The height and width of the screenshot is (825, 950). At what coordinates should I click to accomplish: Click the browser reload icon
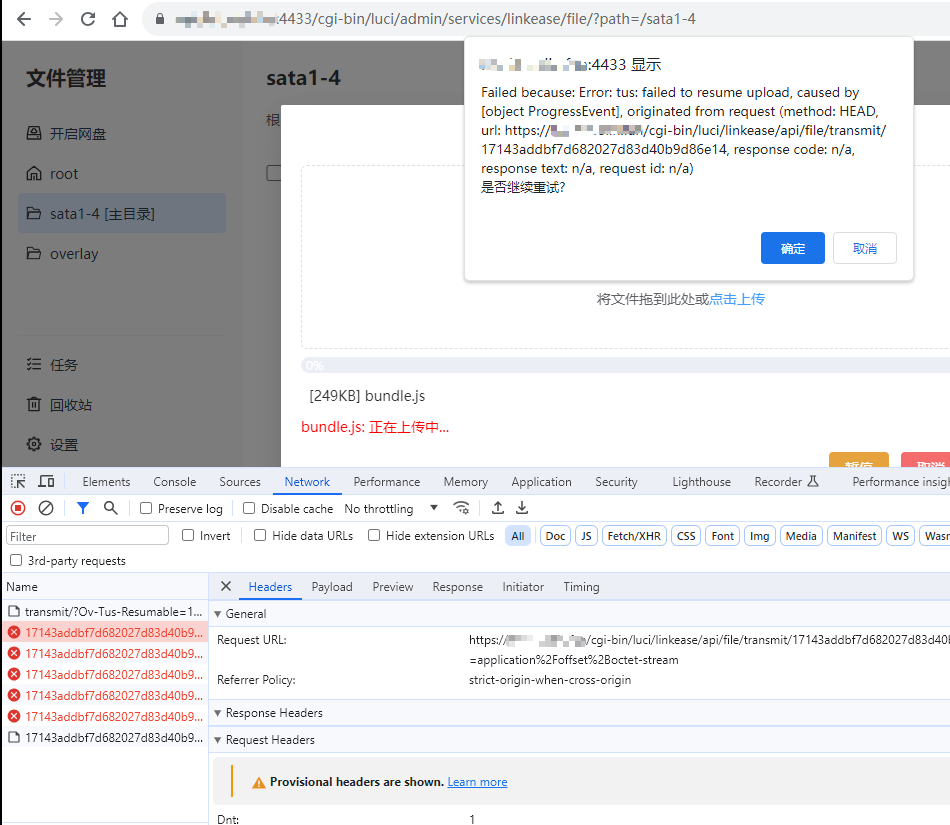click(x=88, y=19)
